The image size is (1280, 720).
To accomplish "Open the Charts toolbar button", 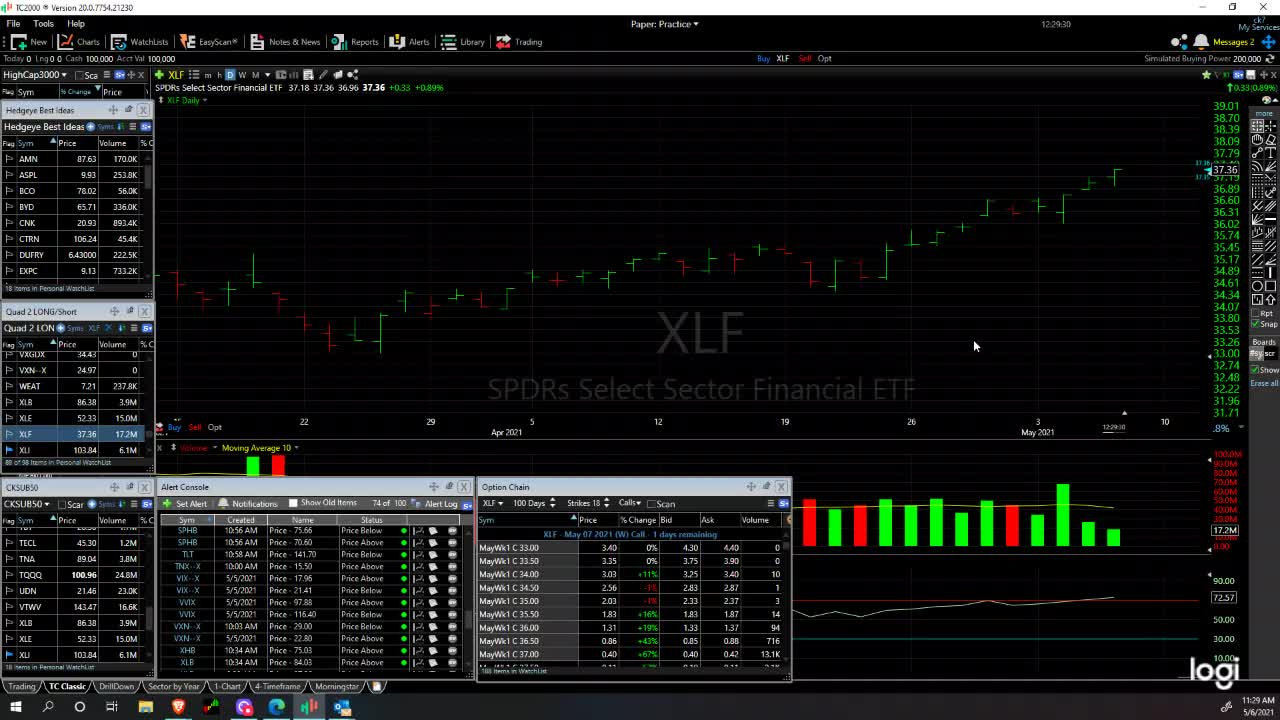I will click(79, 42).
